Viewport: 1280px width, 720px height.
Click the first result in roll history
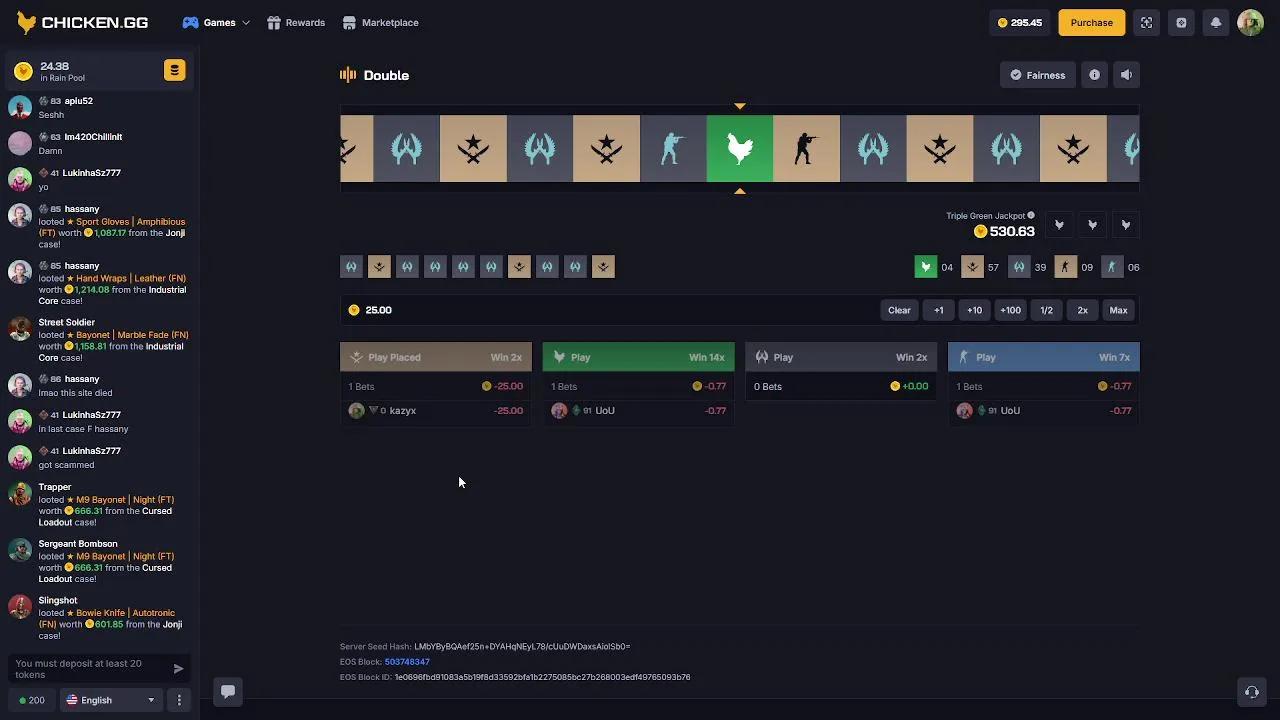point(351,267)
